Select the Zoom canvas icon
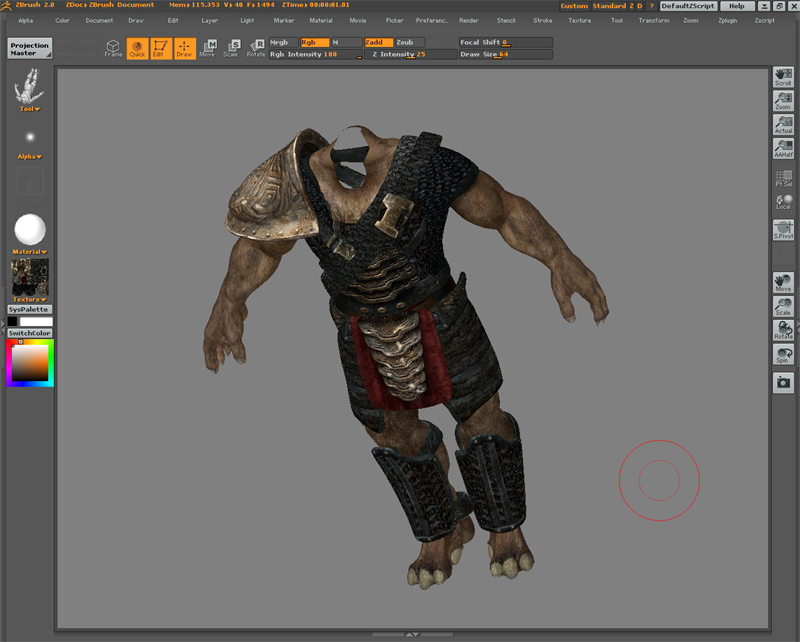Screen dimensions: 800x642 click(783, 100)
